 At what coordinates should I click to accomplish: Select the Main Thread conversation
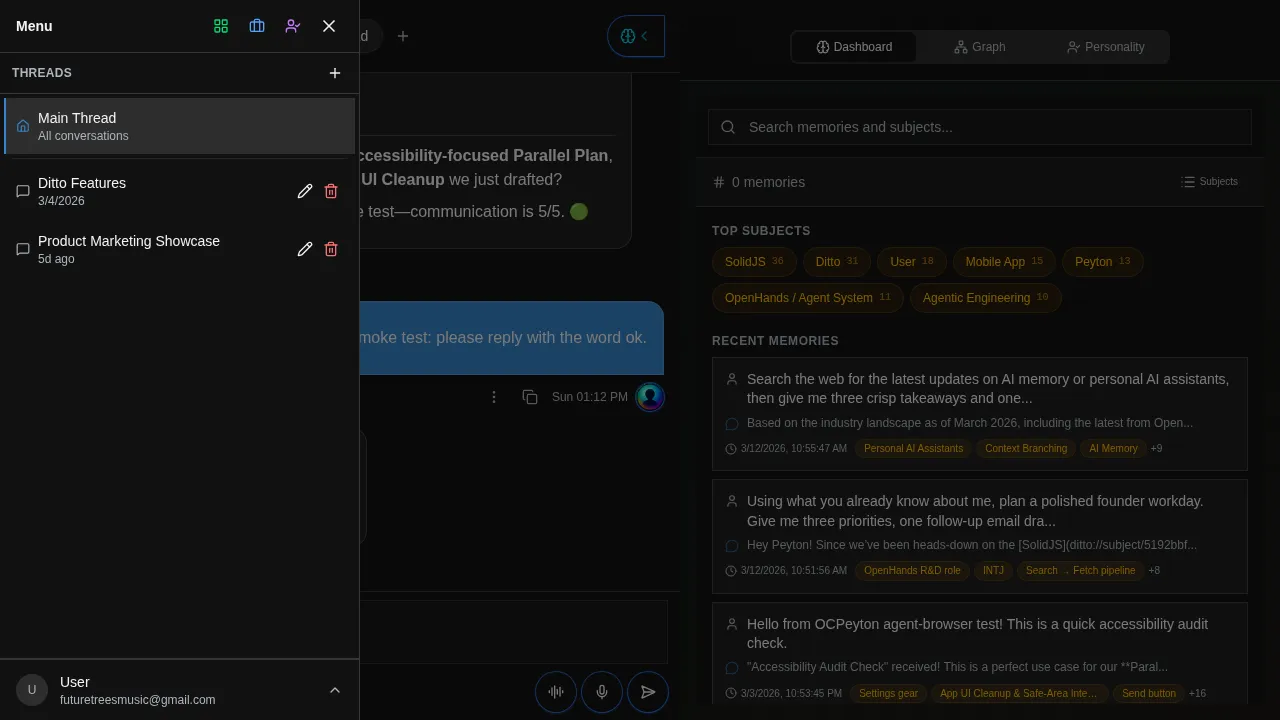coord(180,126)
